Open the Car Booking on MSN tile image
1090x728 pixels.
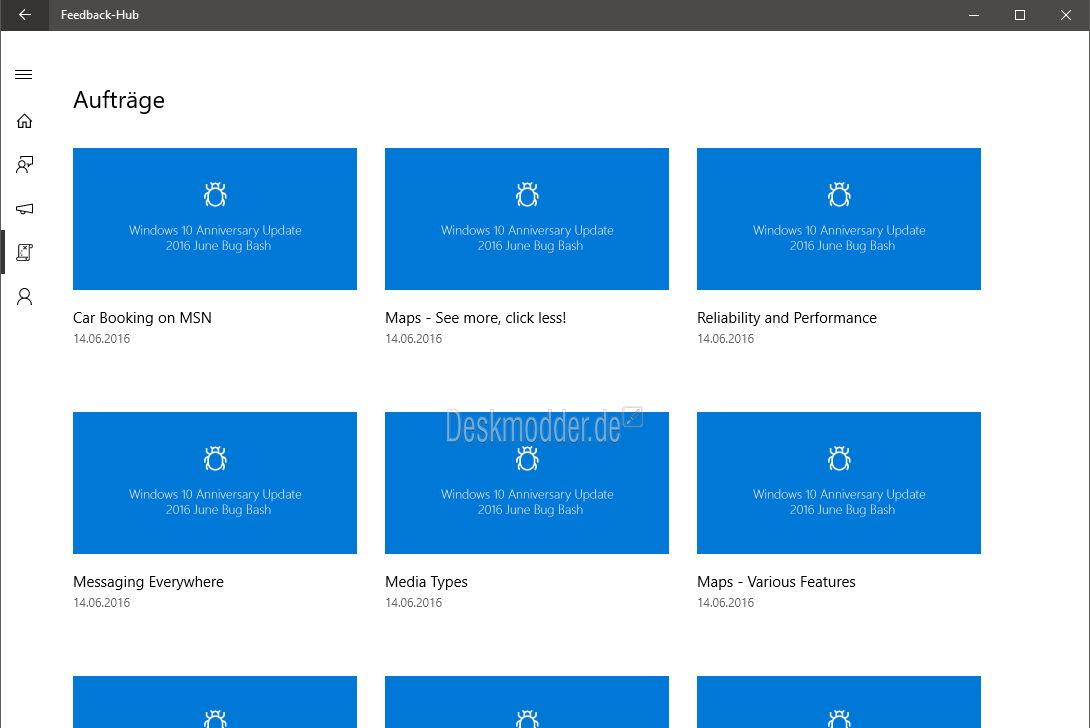215,218
